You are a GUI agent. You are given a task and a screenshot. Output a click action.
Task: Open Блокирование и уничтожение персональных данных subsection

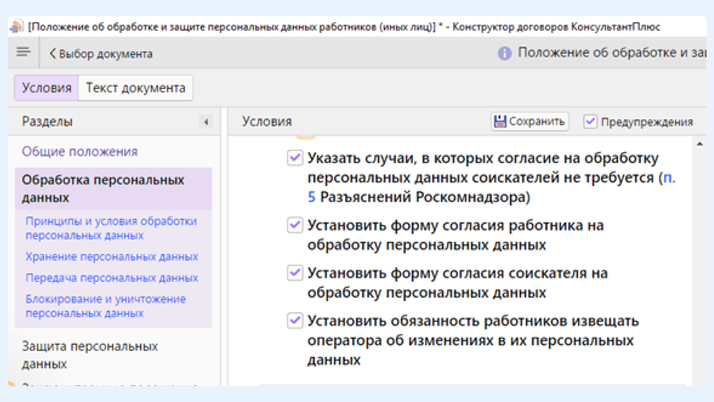pos(105,306)
